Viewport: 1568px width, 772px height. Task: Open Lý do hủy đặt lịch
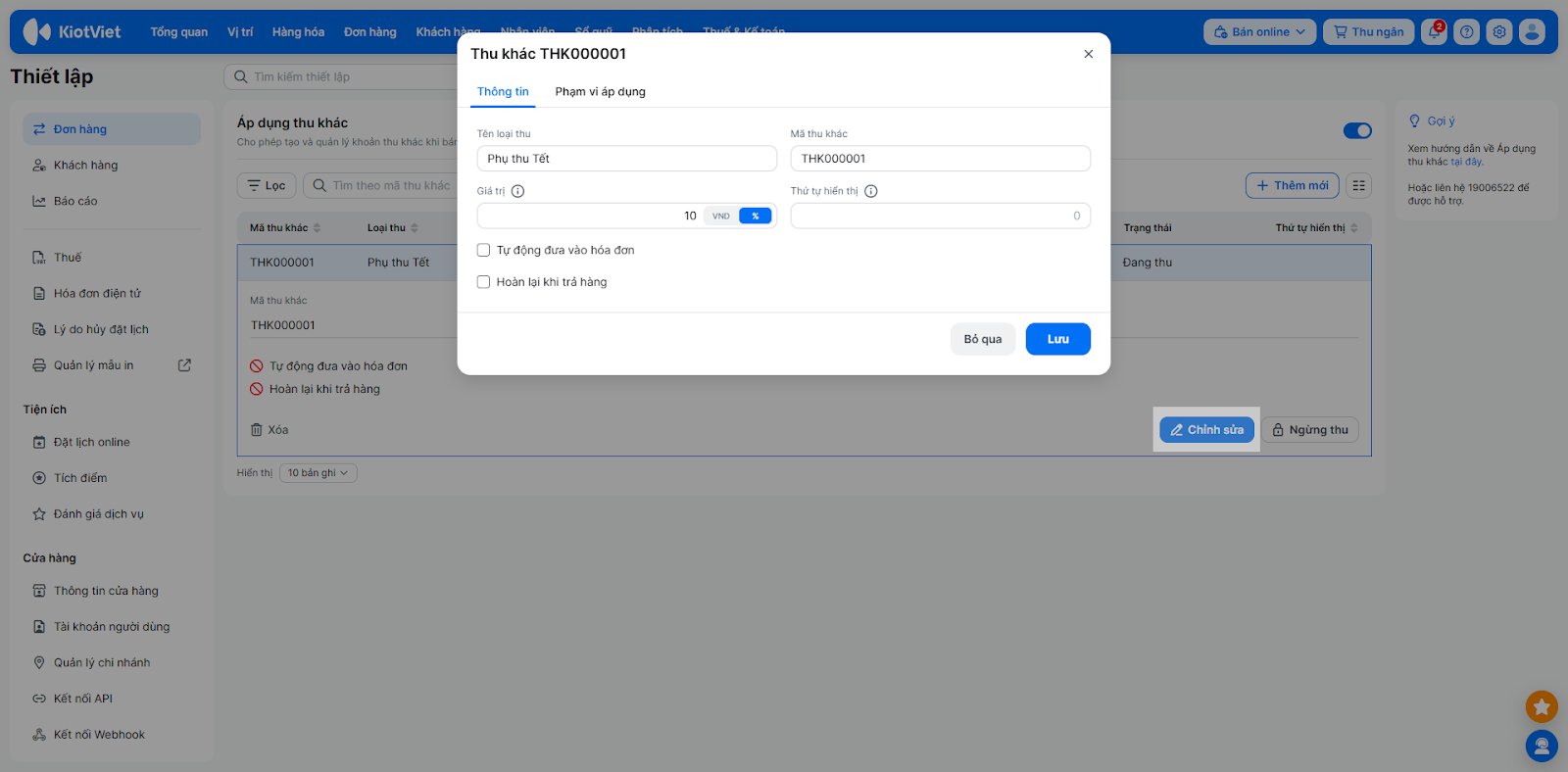112,329
